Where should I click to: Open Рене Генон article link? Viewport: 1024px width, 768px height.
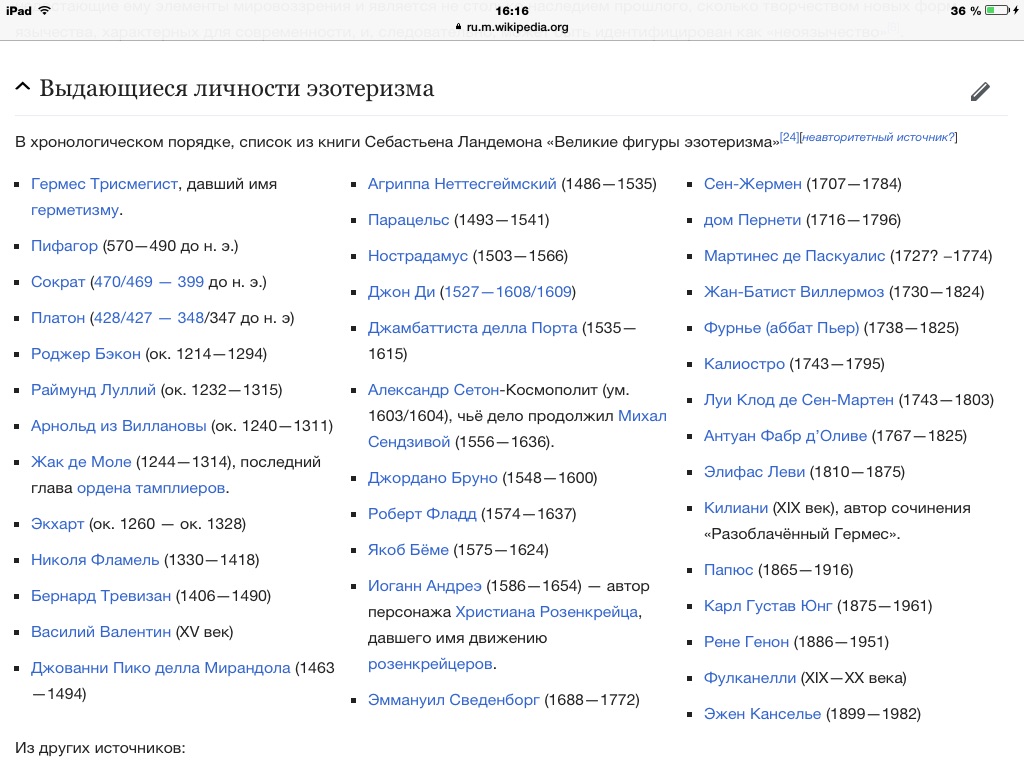pyautogui.click(x=746, y=641)
